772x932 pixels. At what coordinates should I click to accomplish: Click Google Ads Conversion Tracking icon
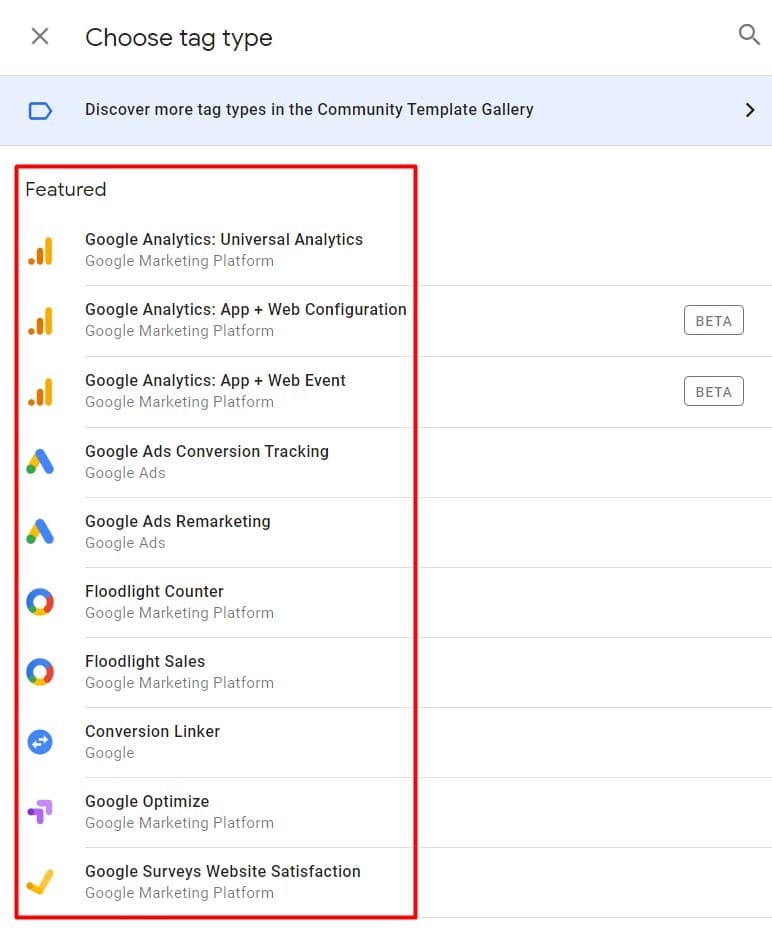[40, 462]
